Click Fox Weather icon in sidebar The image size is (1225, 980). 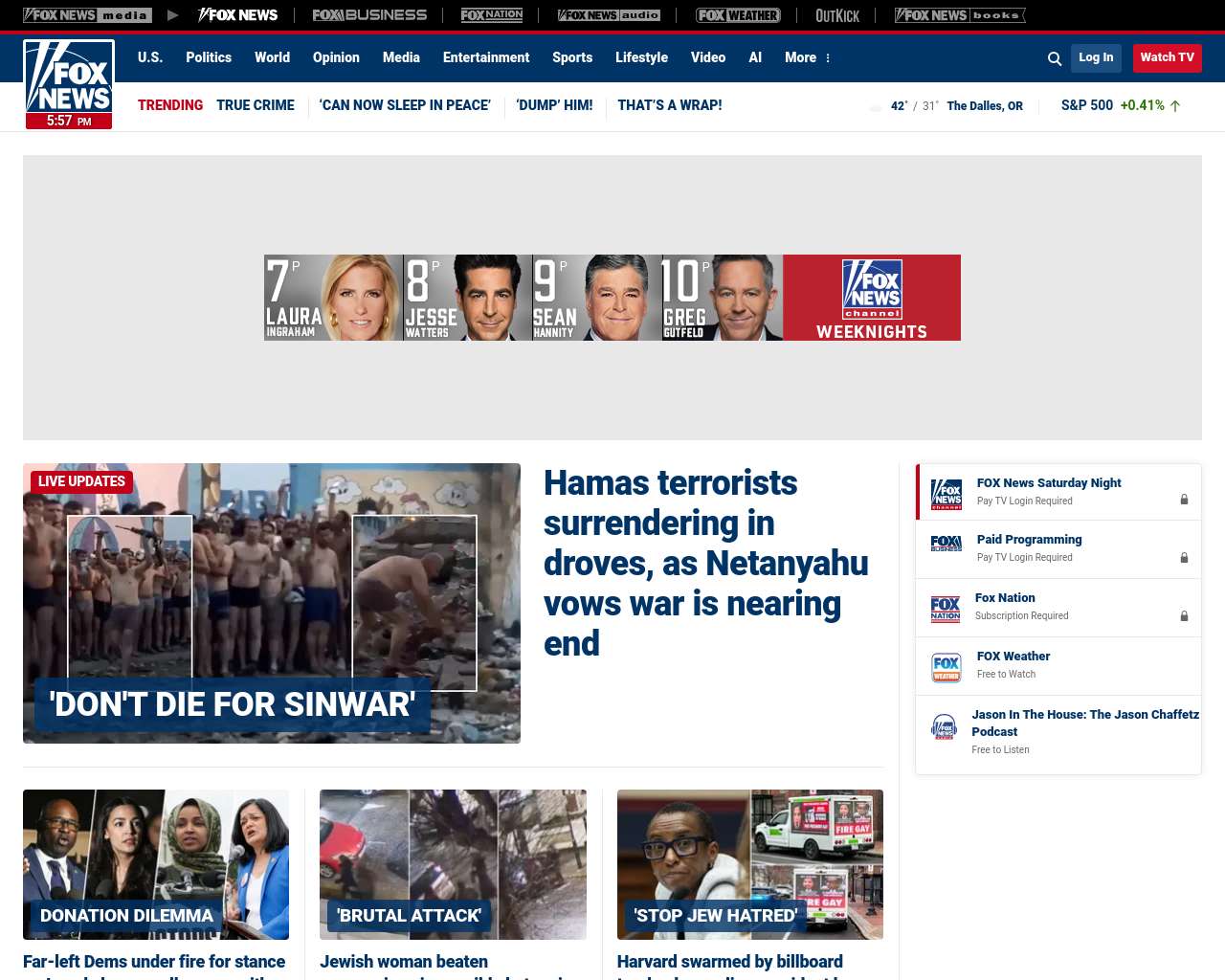point(947,667)
